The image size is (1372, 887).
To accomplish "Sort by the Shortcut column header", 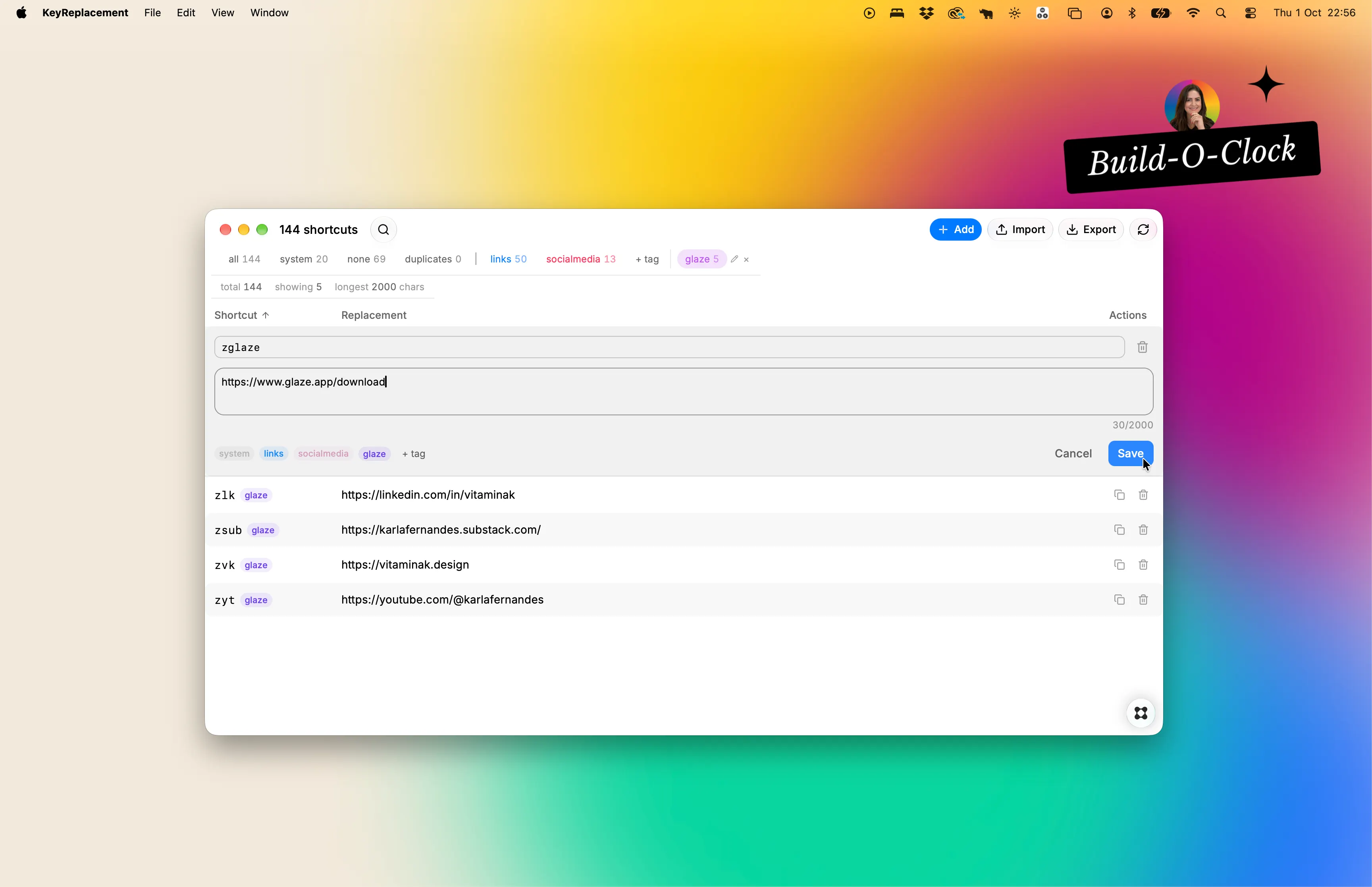I will coord(242,315).
